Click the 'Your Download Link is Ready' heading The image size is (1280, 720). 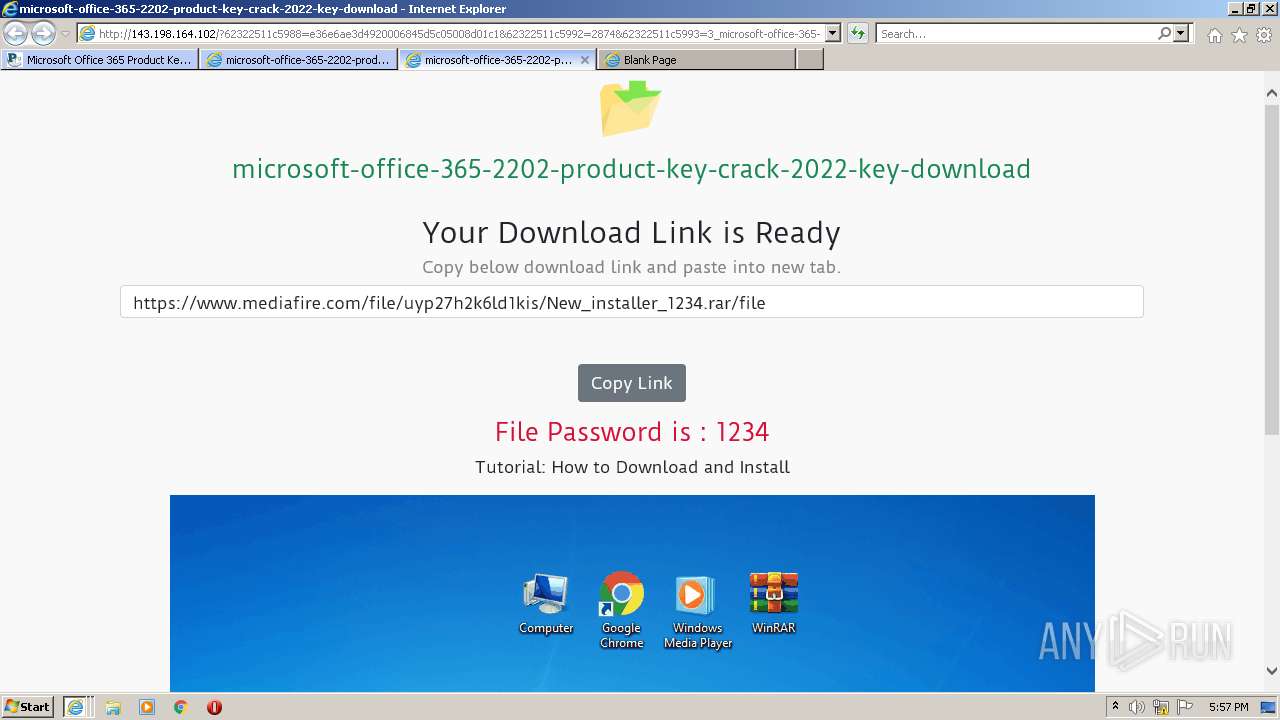pos(631,232)
